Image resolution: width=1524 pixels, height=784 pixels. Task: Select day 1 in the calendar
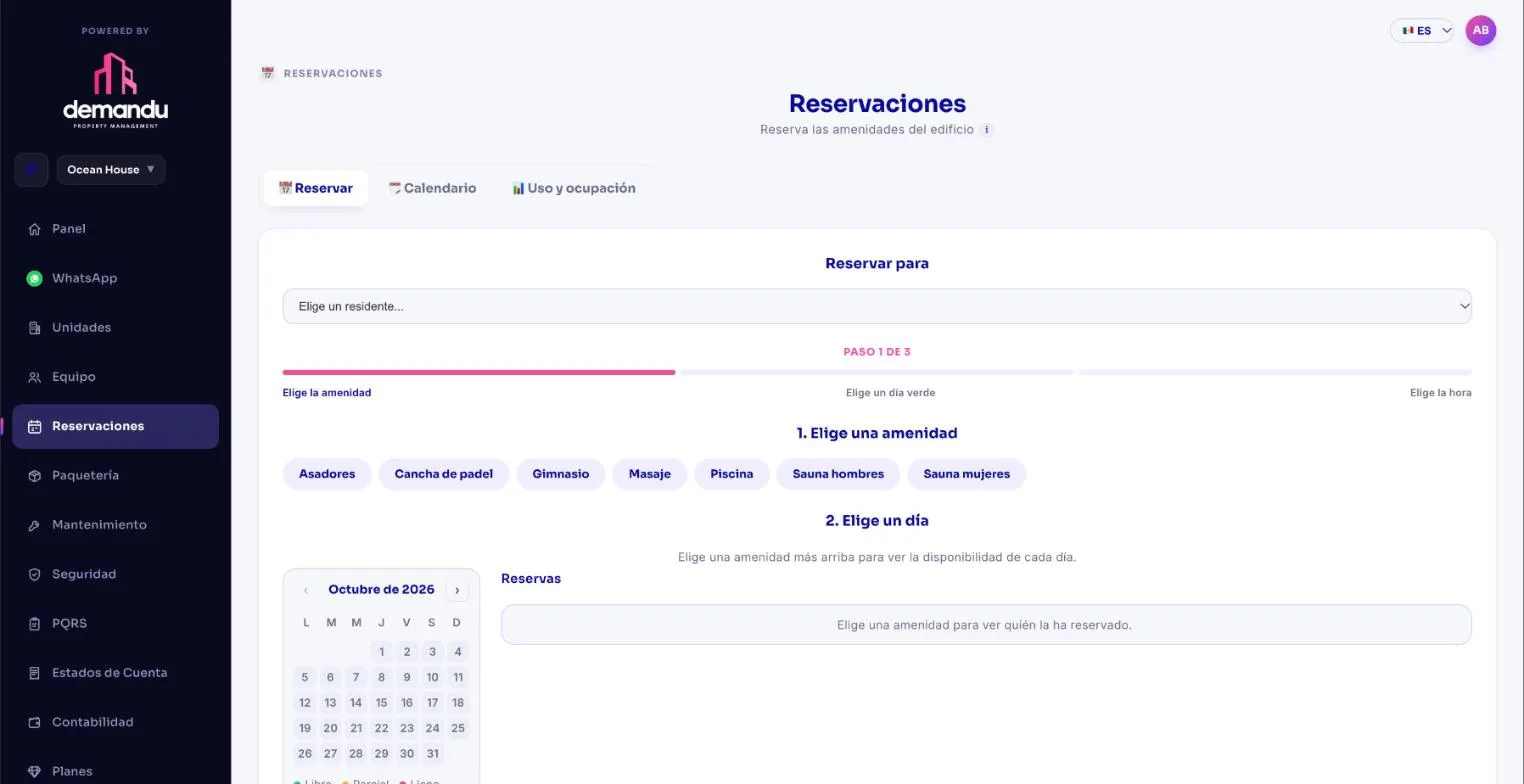coord(381,652)
